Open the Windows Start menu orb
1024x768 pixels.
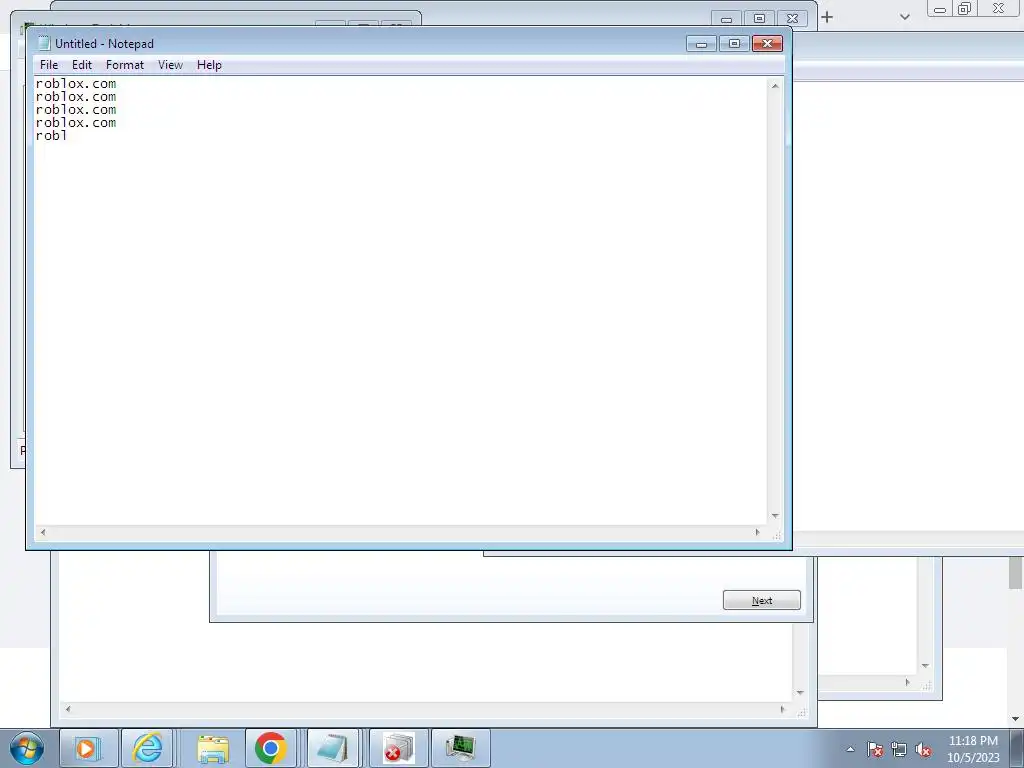[x=27, y=748]
